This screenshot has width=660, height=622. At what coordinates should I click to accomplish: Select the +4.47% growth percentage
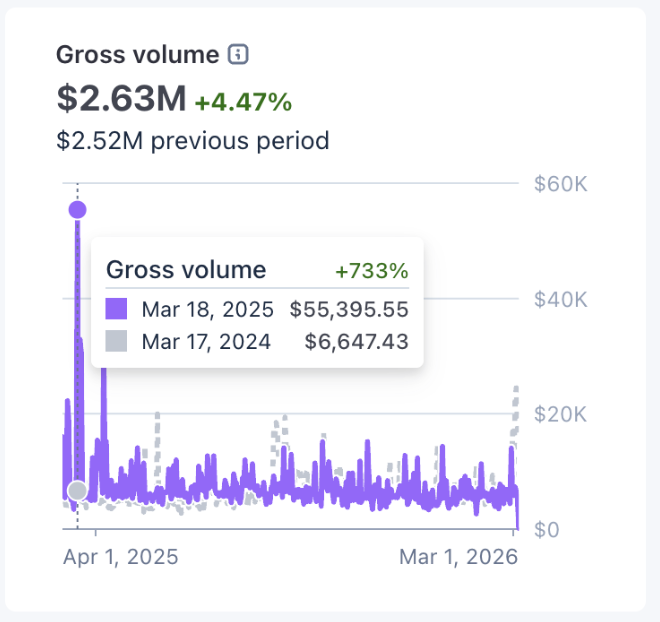click(243, 101)
